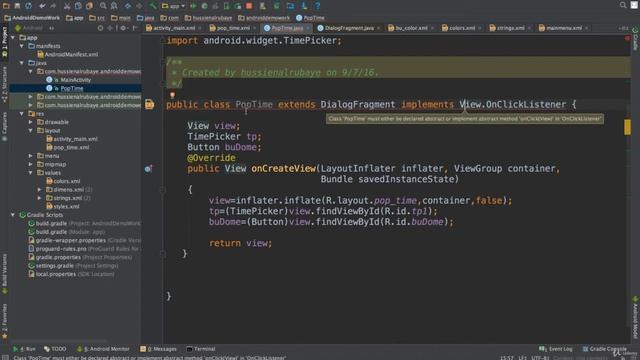
Task: Click the green Run app icon
Action: point(193,6)
